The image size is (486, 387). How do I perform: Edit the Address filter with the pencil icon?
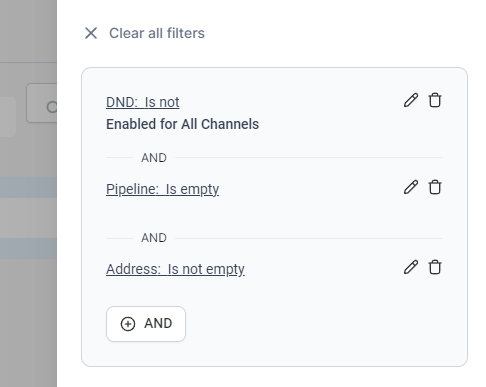(411, 267)
